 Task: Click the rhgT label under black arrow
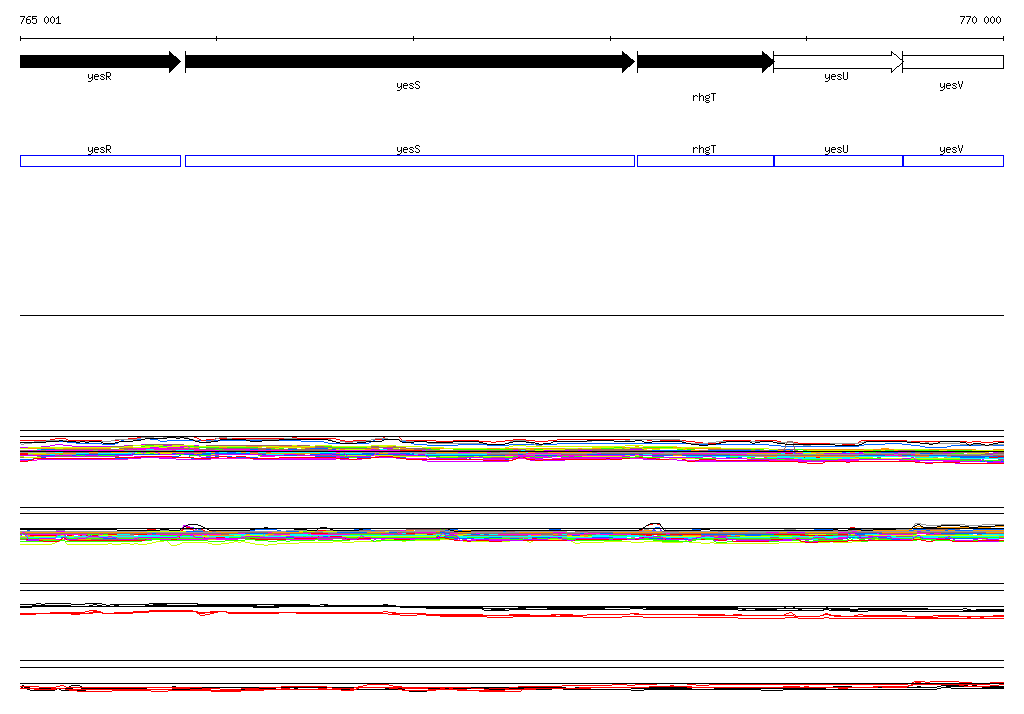704,97
